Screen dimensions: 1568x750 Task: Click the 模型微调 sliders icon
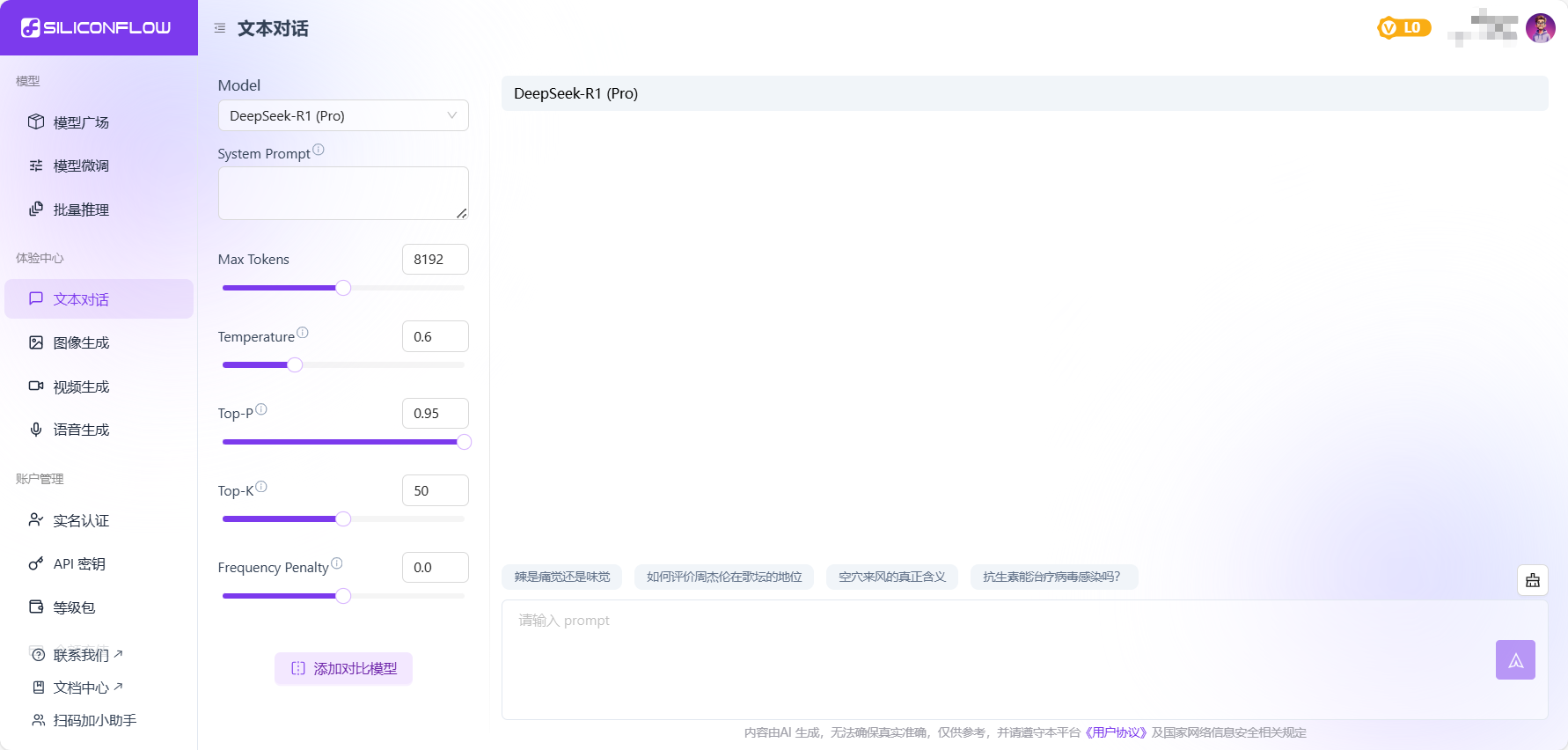[x=36, y=165]
